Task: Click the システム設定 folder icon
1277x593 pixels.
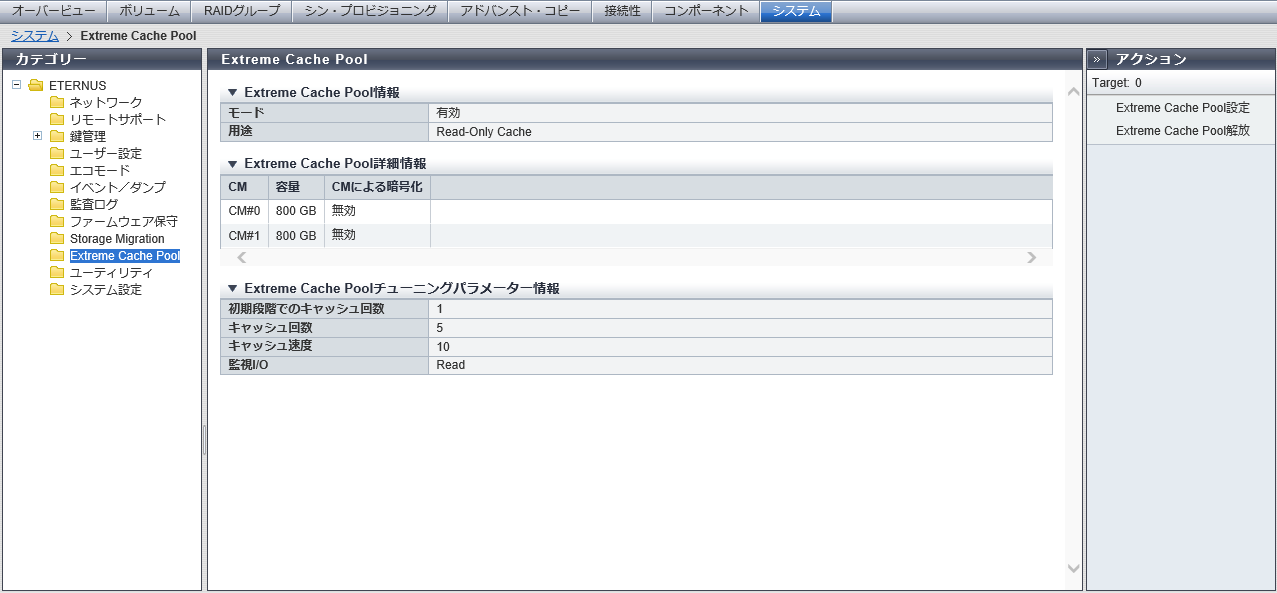Action: (57, 290)
